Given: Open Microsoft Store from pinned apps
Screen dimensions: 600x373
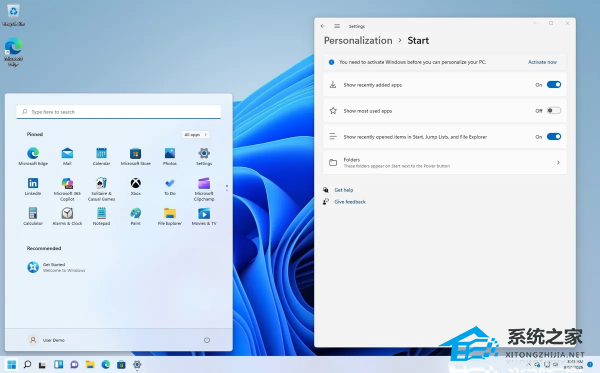Looking at the screenshot, I should pyautogui.click(x=135, y=156).
